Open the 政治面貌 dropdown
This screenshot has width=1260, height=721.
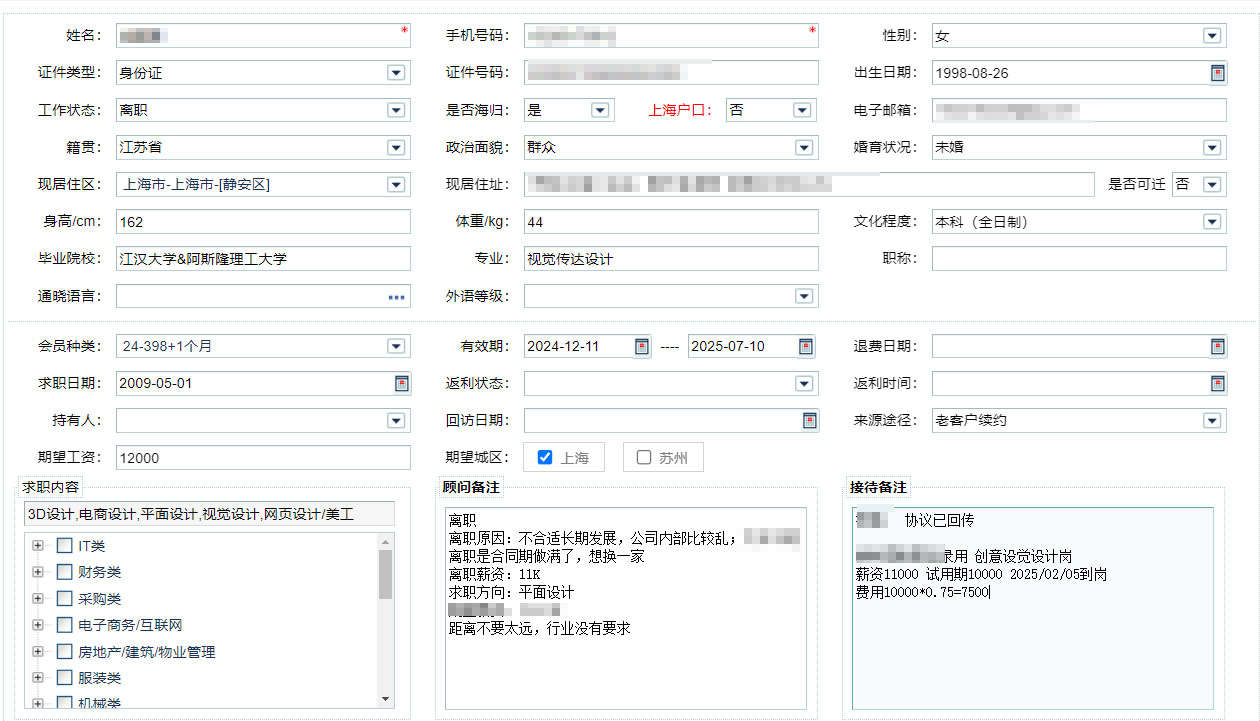click(x=804, y=147)
